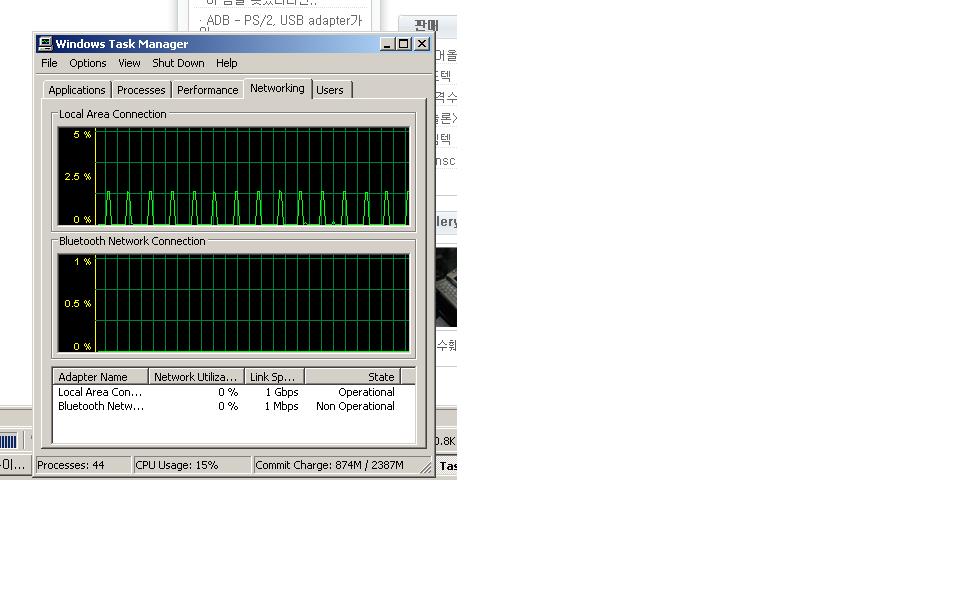
Task: Open the Shut Down menu
Action: [x=178, y=63]
